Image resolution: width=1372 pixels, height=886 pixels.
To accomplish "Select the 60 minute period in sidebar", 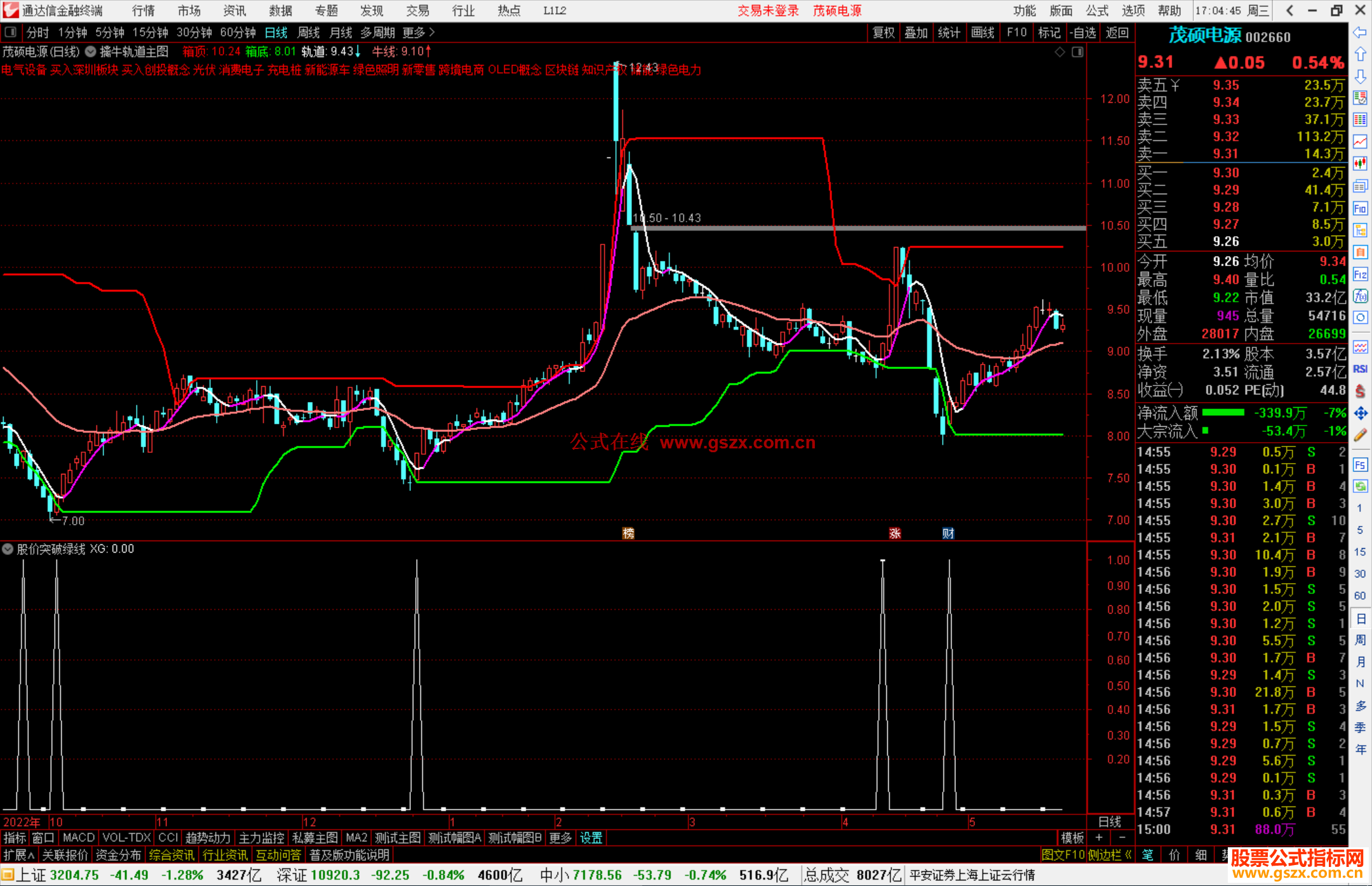I will pyautogui.click(x=1360, y=596).
